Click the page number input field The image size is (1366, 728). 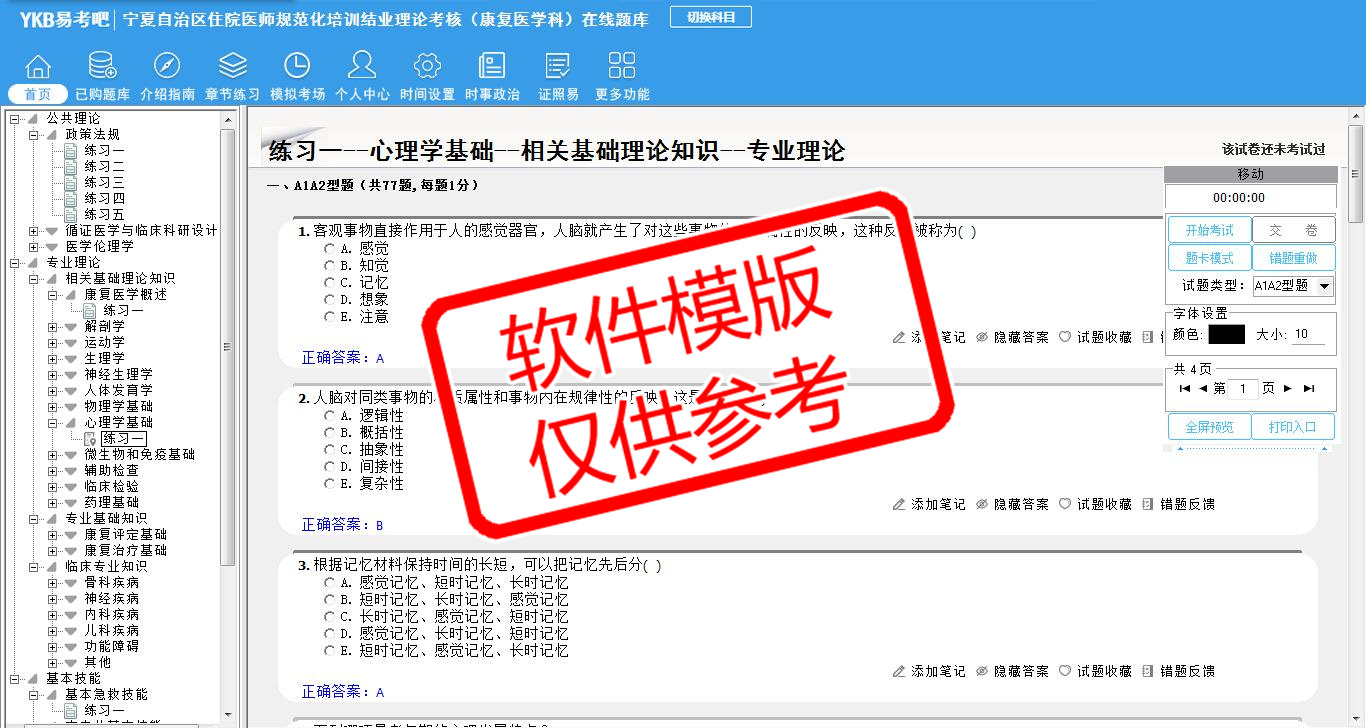[x=1242, y=389]
